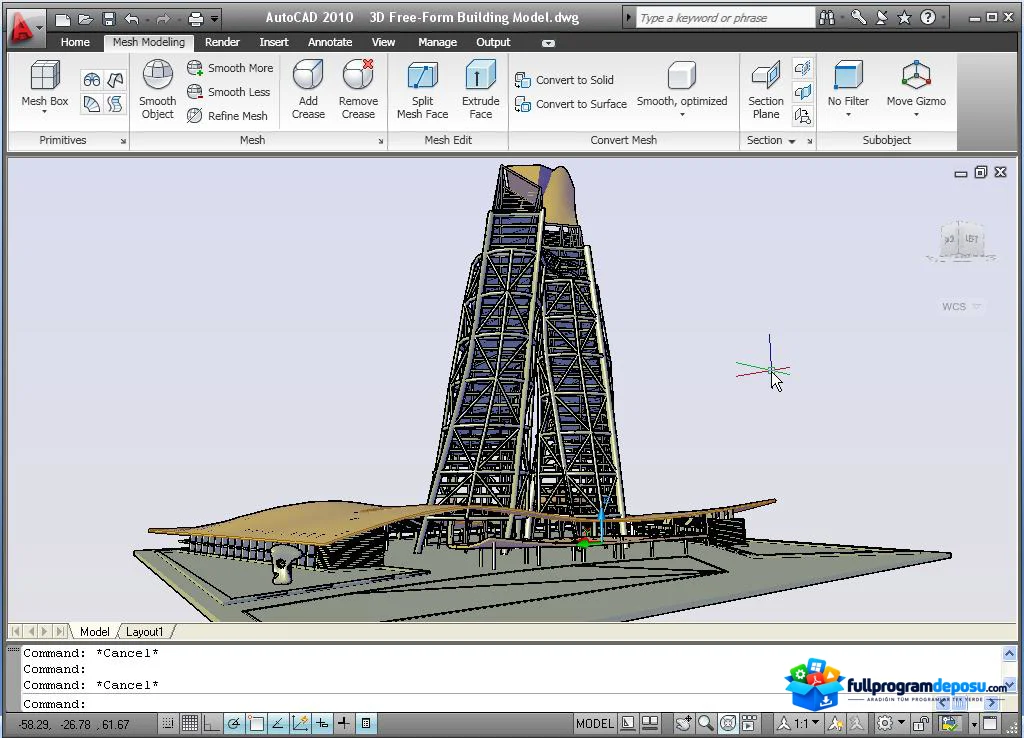
Task: Apply Smooth Less to the mesh
Action: [229, 92]
